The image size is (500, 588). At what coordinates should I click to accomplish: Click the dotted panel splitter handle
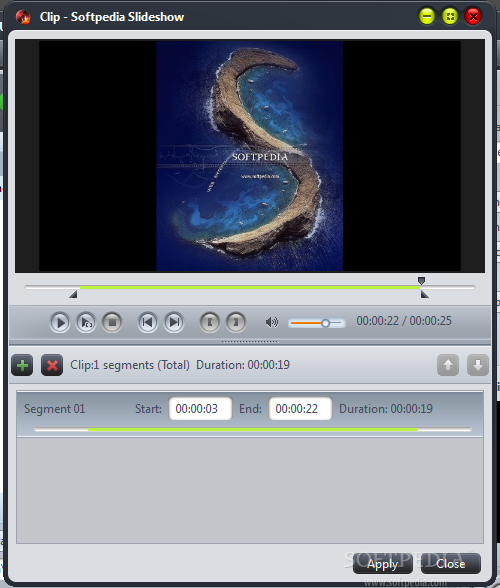click(x=250, y=342)
